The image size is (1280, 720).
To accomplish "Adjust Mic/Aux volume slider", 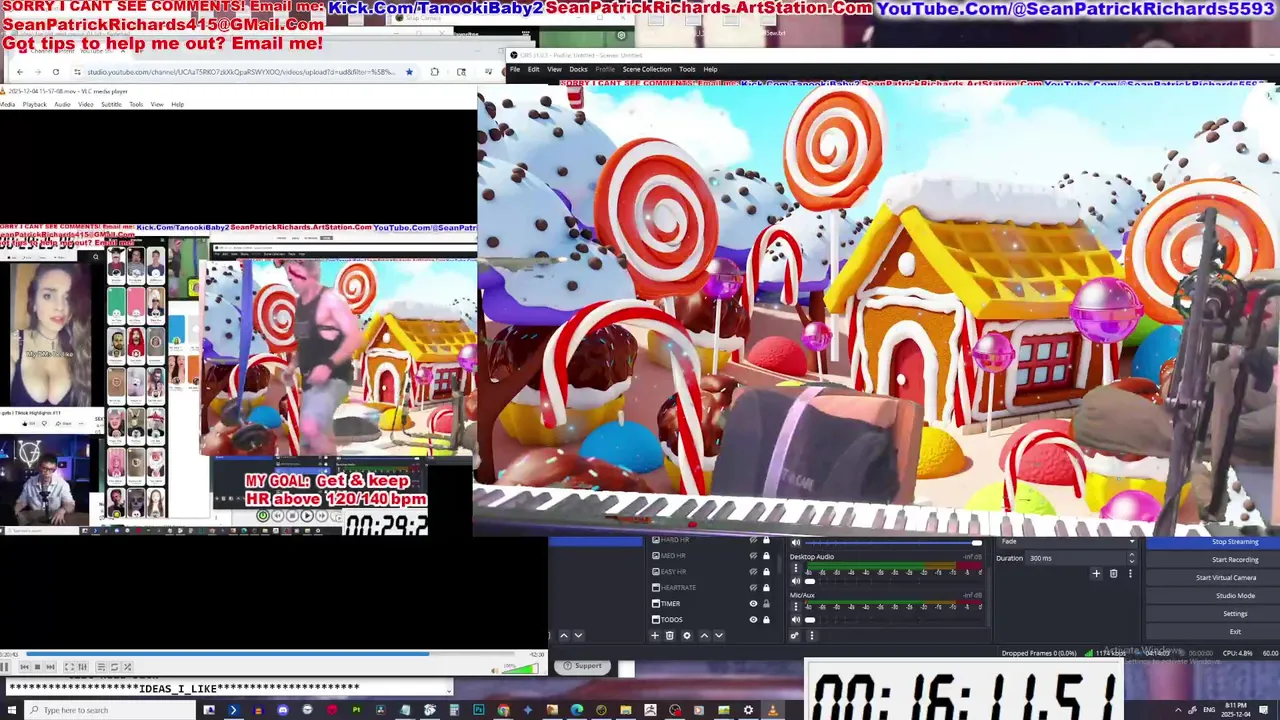I will pyautogui.click(x=893, y=620).
